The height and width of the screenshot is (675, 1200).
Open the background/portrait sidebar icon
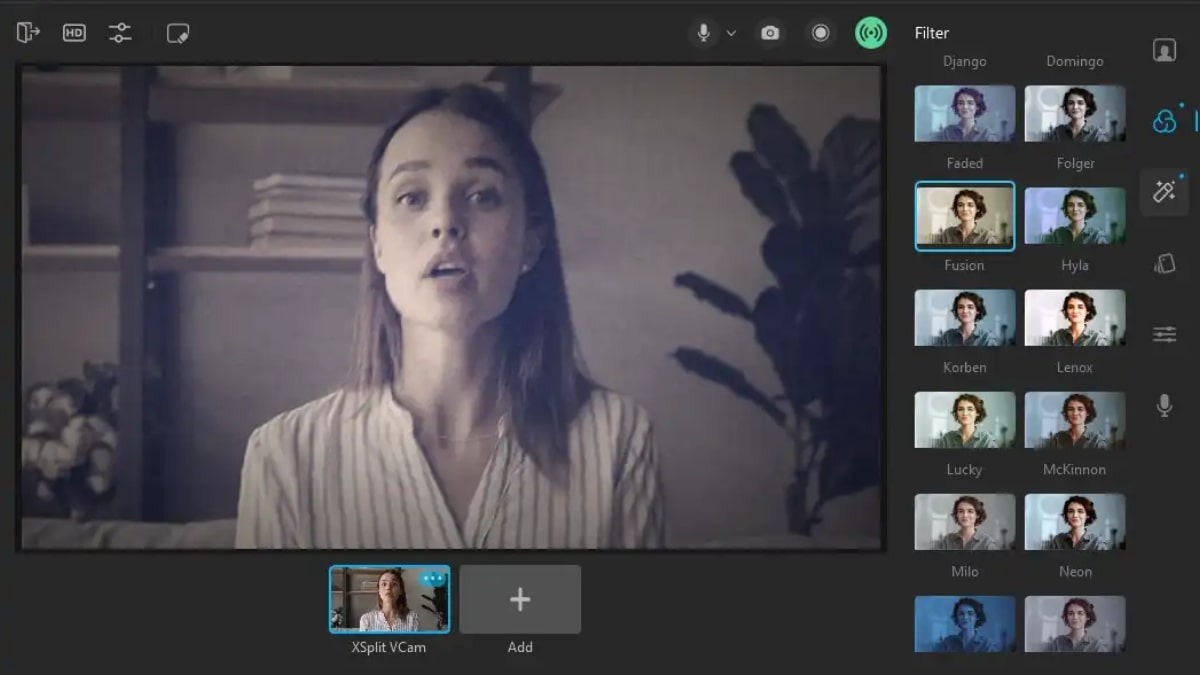click(x=1164, y=50)
